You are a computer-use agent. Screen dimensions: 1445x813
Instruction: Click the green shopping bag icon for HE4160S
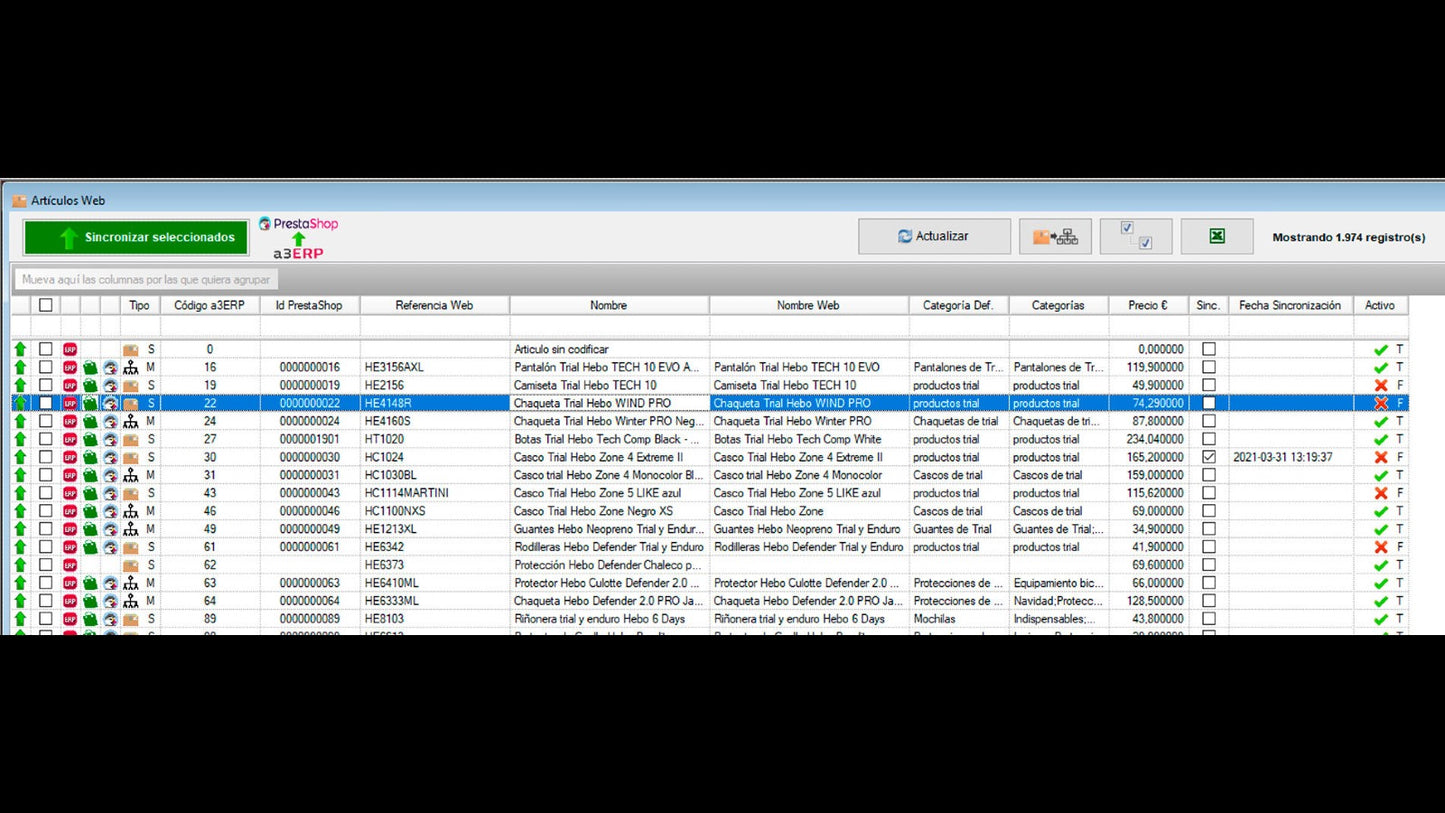click(90, 422)
